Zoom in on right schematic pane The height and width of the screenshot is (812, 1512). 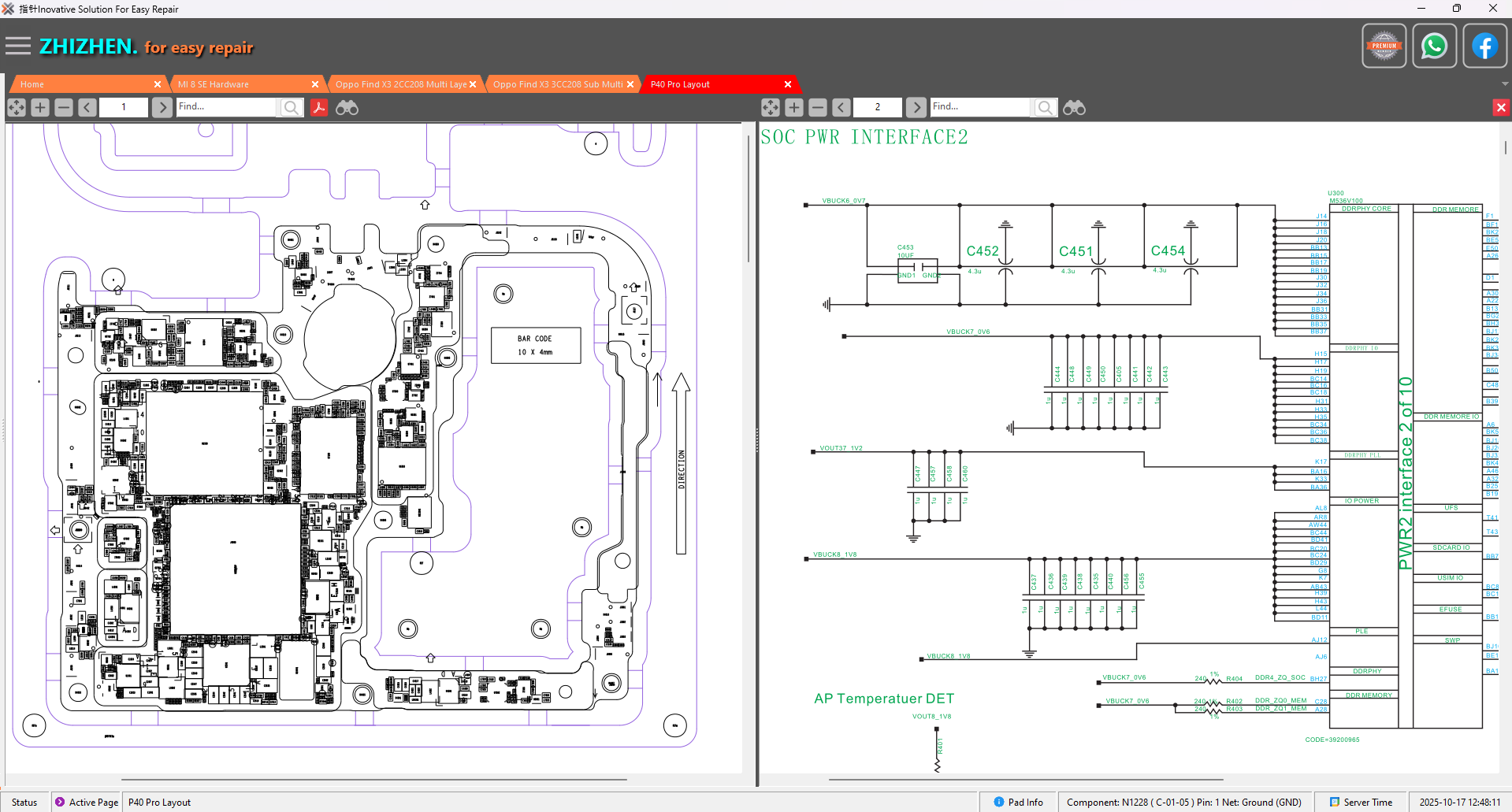pos(794,107)
